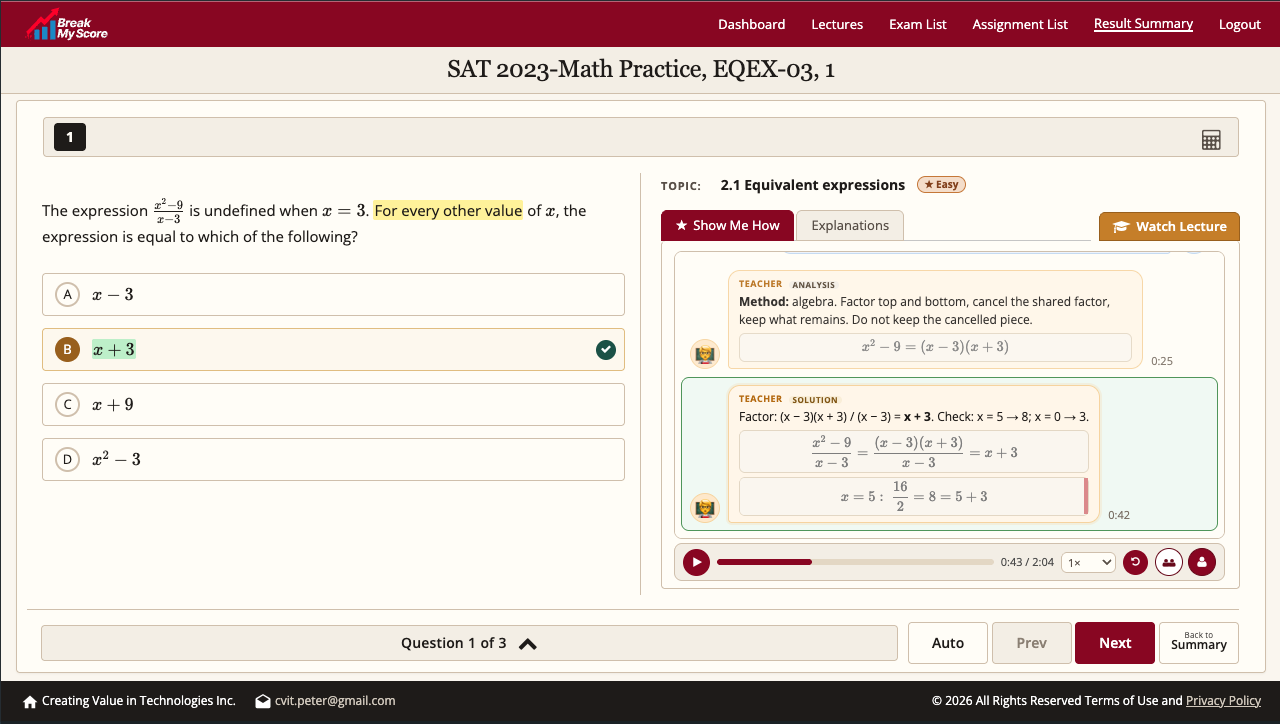Viewport: 1280px width, 724px height.
Task: Switch to the Explanations tab
Action: pos(850,225)
